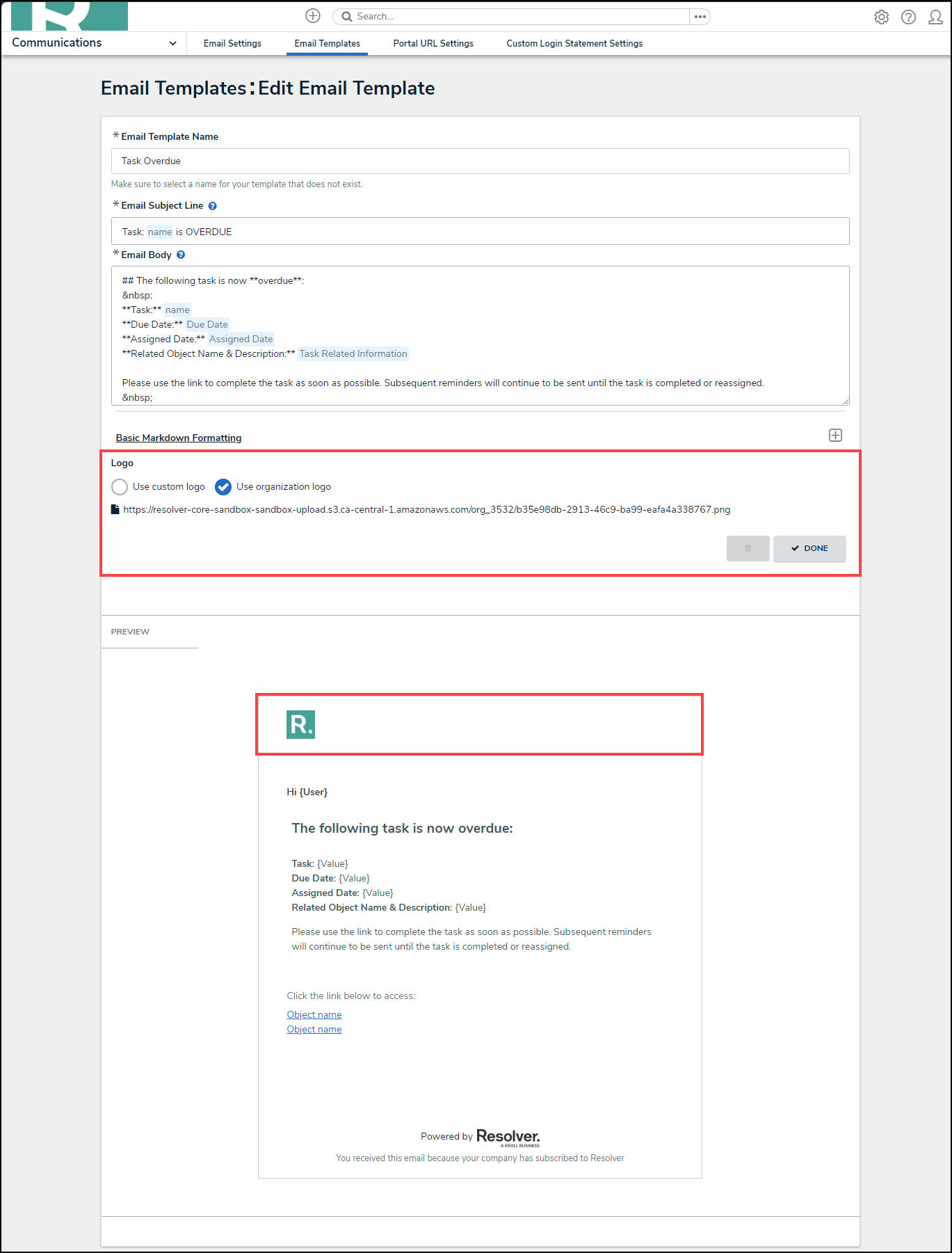Expand the Basic Markdown Formatting plus icon
This screenshot has height=1253, width=952.
click(x=836, y=436)
